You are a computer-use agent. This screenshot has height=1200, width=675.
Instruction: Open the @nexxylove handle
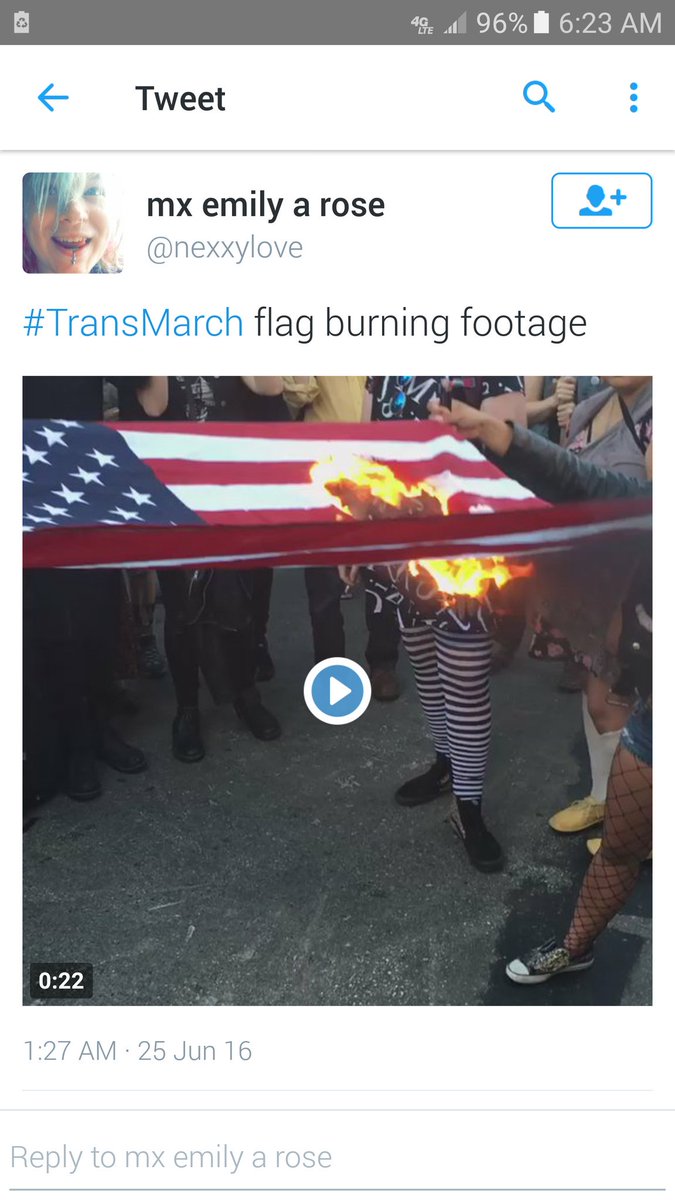(225, 248)
